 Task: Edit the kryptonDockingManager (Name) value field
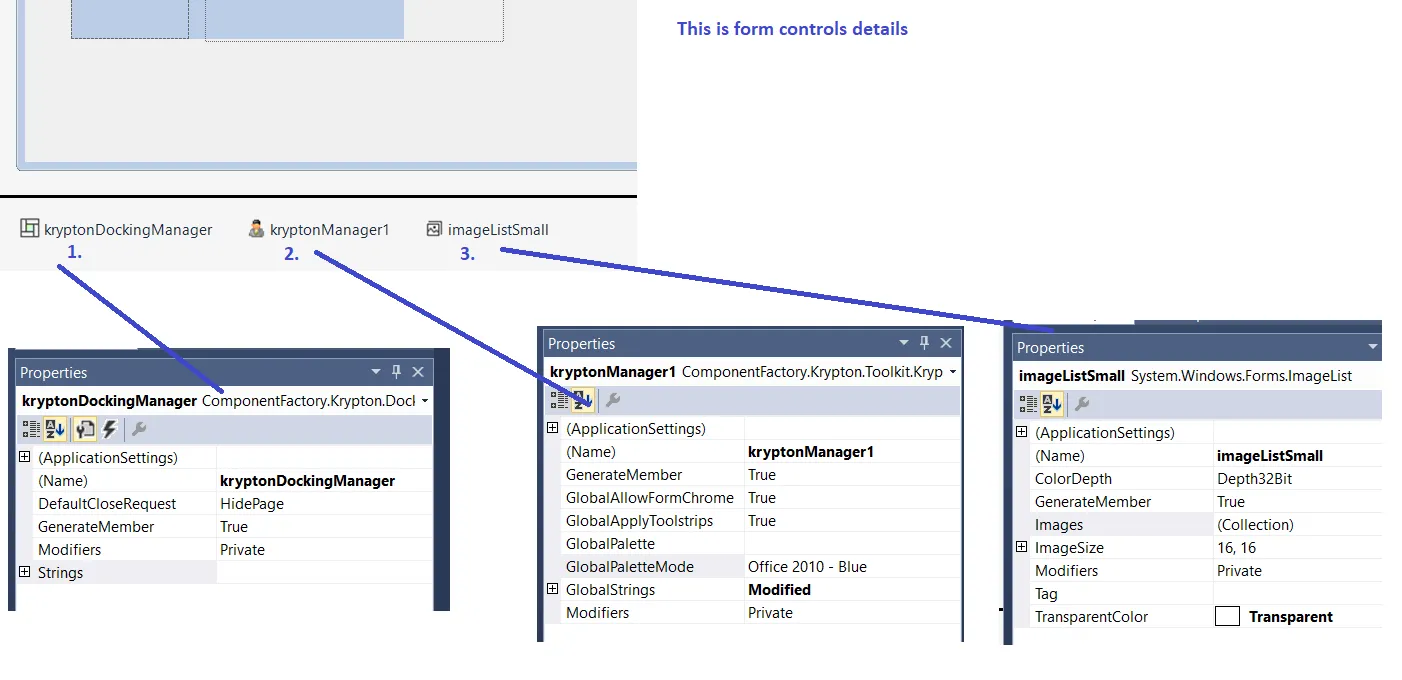(324, 481)
